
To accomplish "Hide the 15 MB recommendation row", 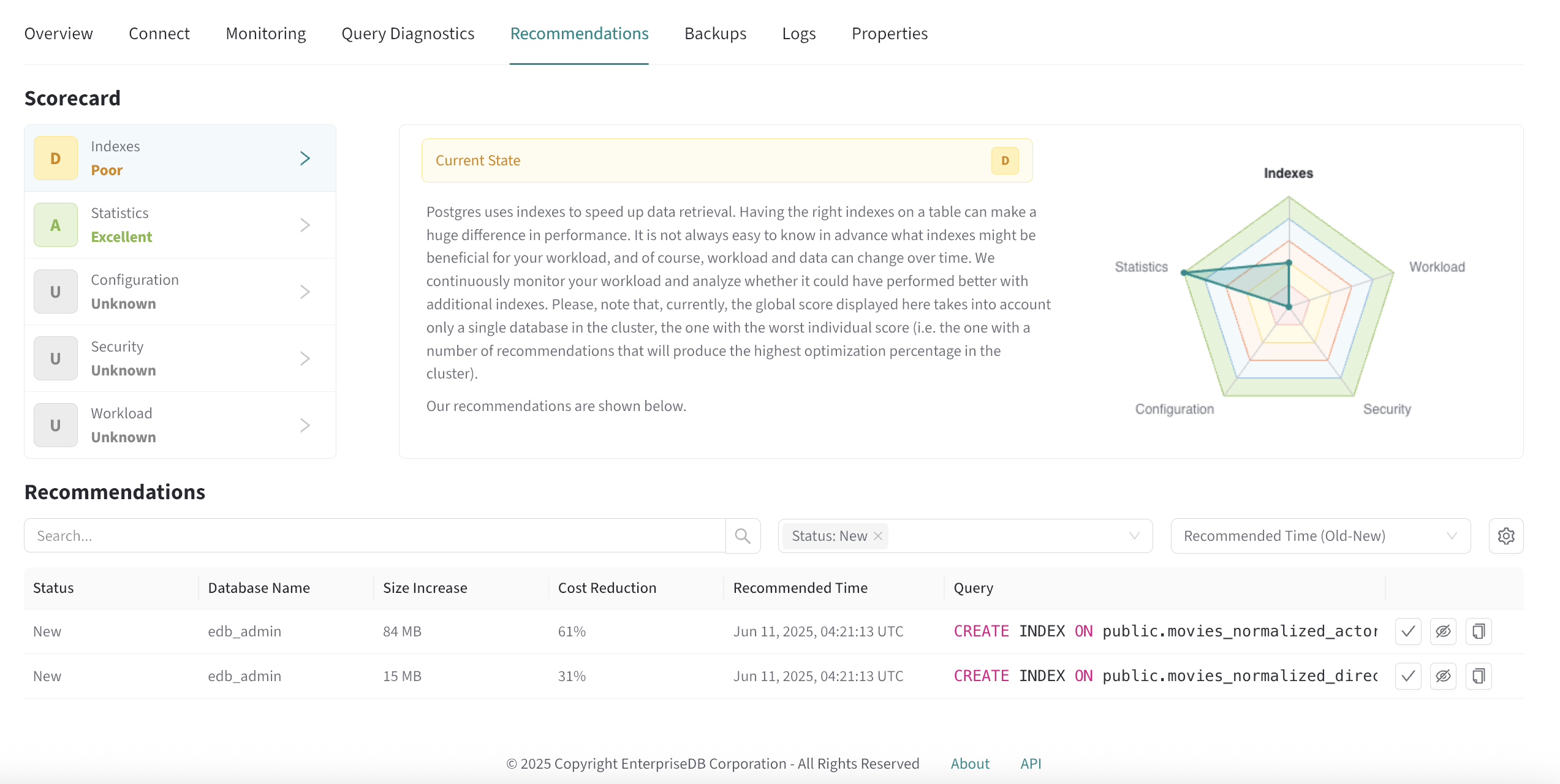I will 1443,676.
